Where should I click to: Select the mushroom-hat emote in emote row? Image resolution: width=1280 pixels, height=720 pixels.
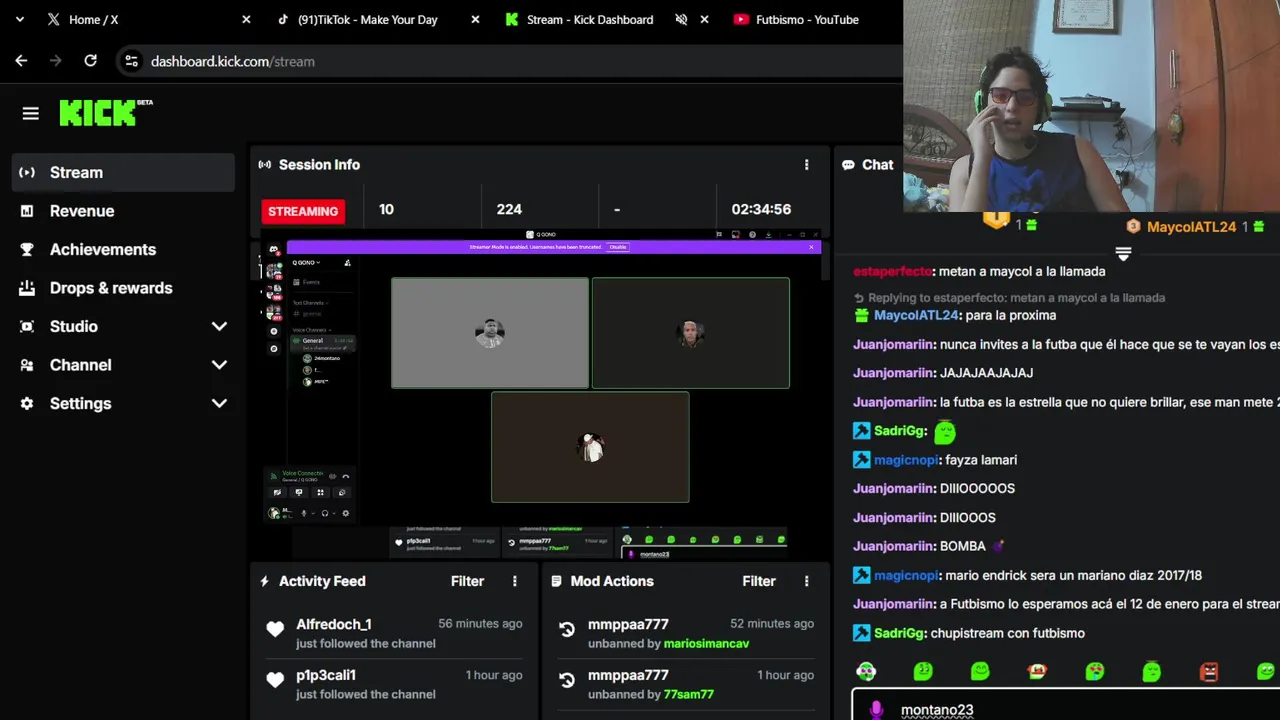tap(1037, 672)
